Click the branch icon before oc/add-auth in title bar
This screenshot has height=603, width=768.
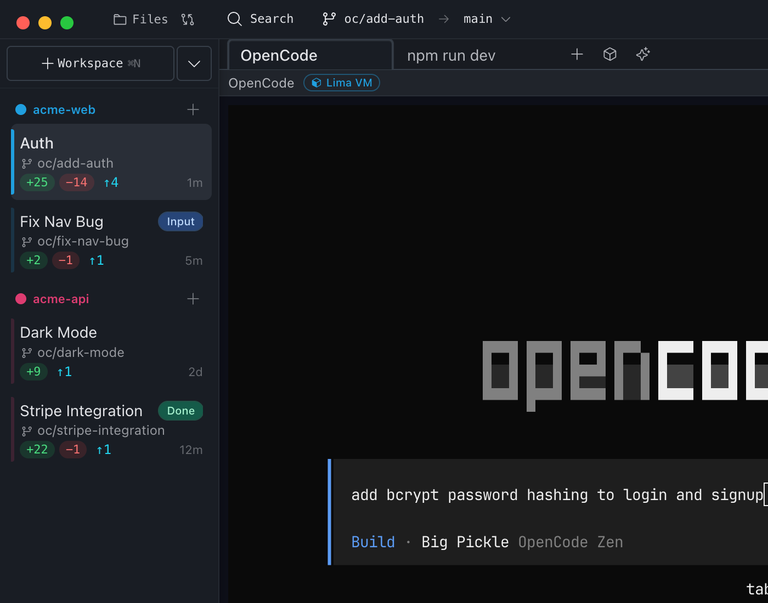(329, 19)
